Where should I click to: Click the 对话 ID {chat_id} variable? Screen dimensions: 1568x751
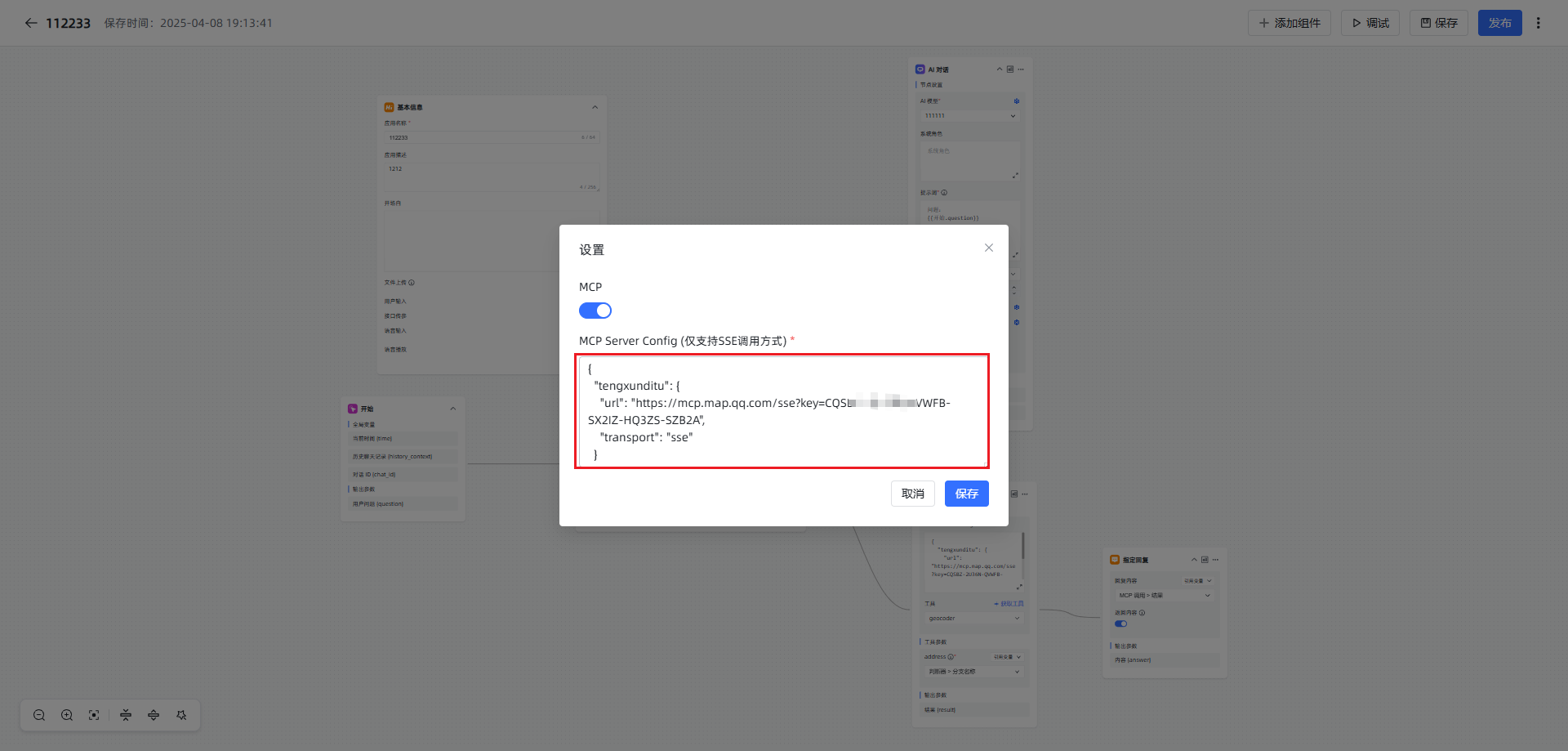403,475
